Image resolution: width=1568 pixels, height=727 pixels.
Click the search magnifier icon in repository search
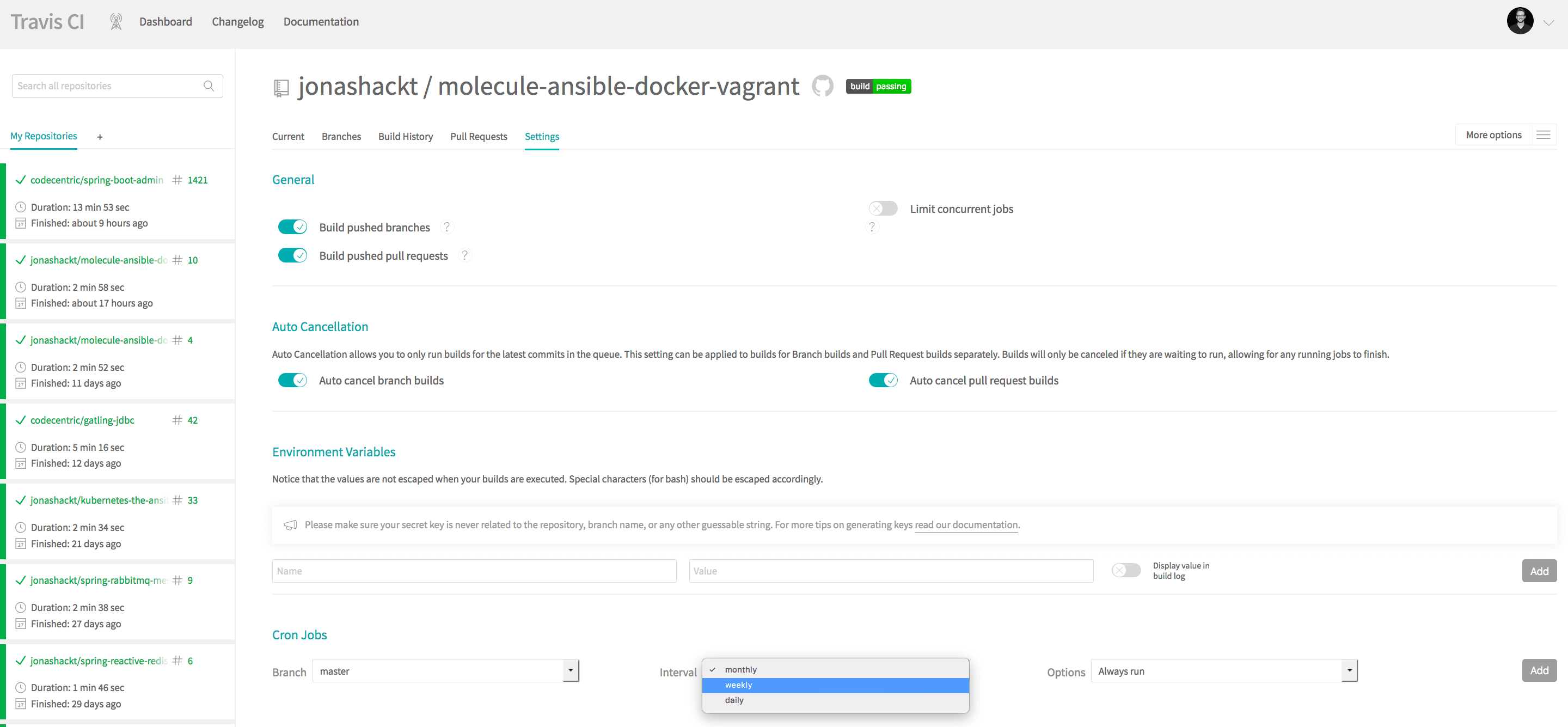[x=209, y=86]
